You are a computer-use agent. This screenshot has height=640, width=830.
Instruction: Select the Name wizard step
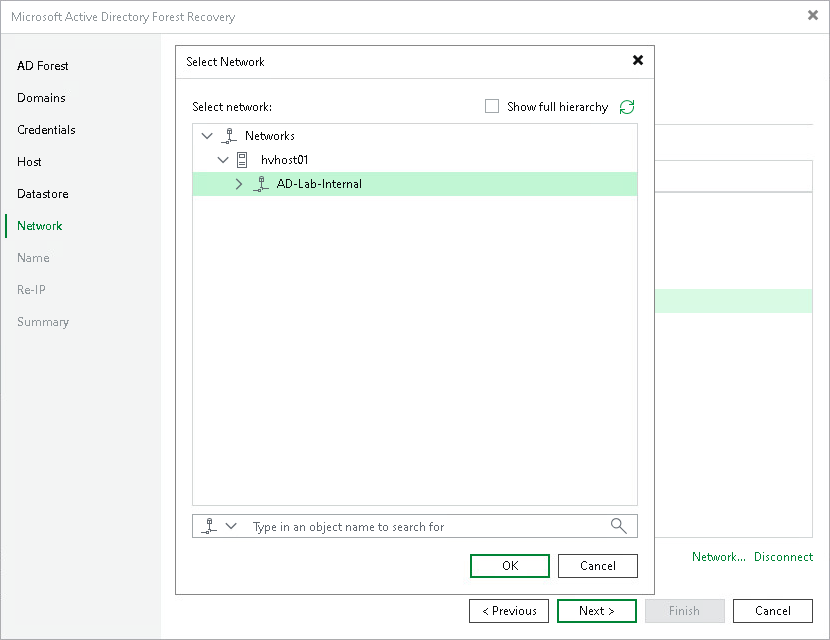click(x=33, y=258)
